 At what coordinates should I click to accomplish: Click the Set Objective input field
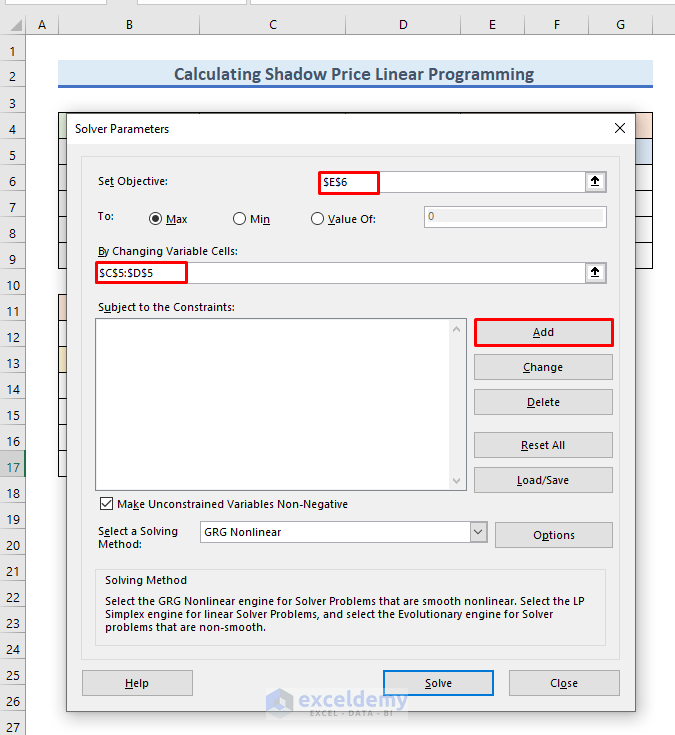pos(452,182)
